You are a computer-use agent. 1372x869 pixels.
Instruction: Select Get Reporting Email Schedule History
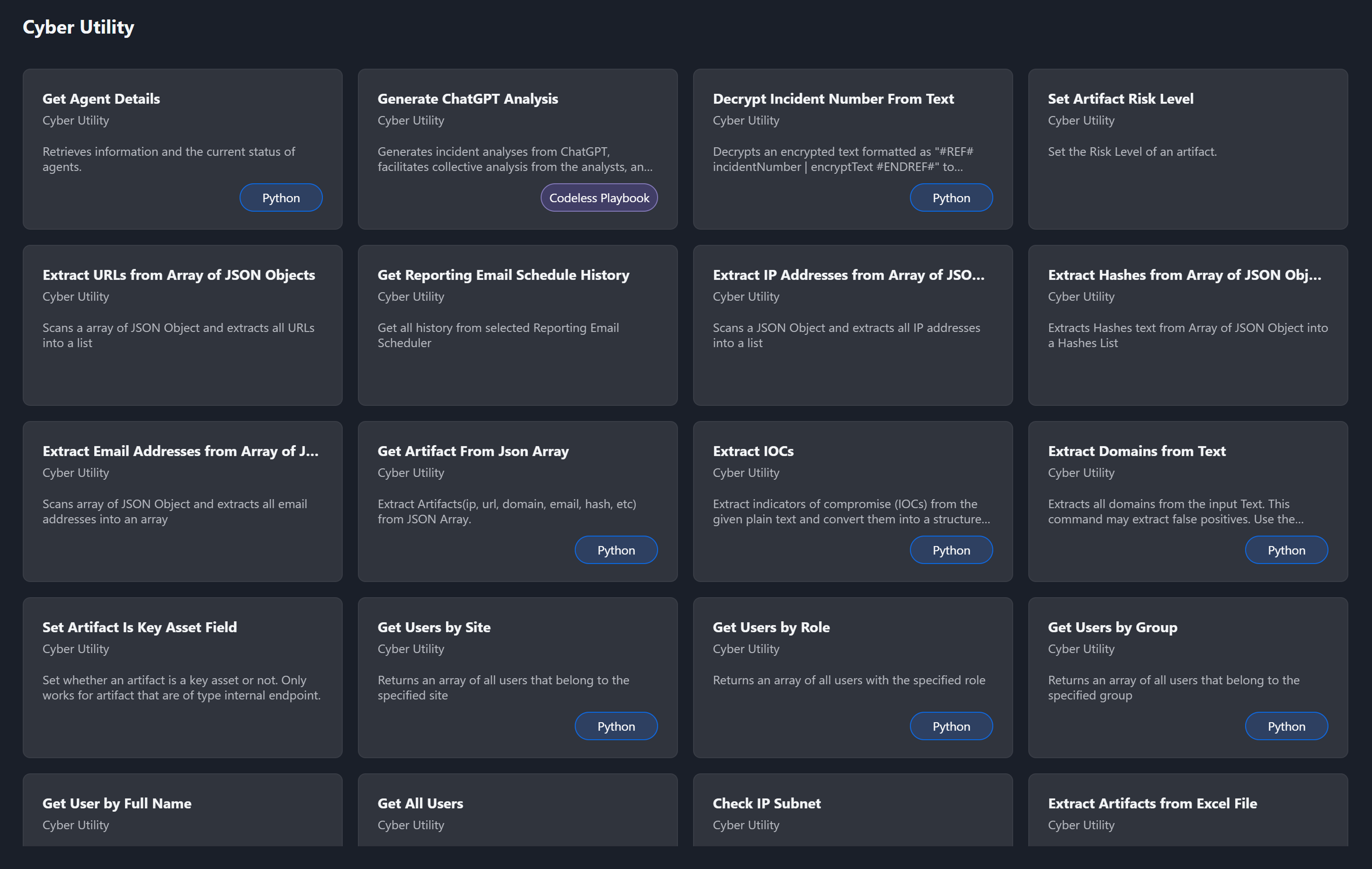(x=503, y=275)
